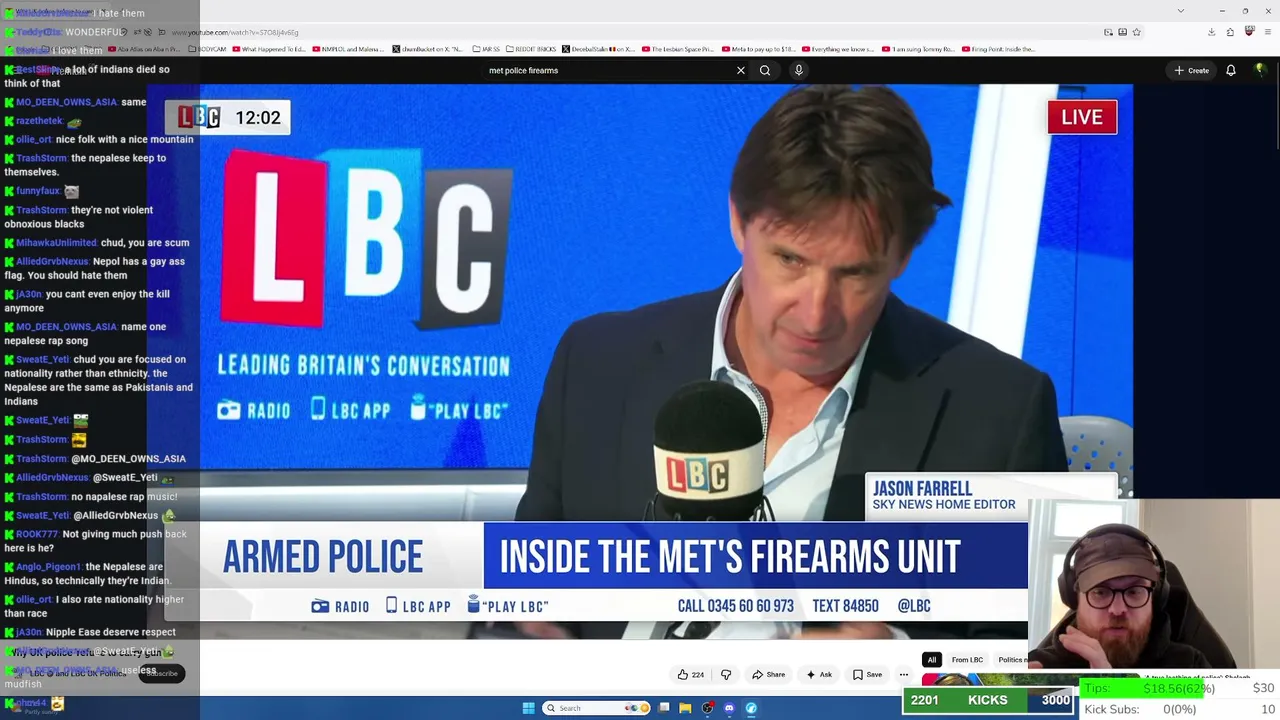Open Task View on the taskbar
This screenshot has width=1280, height=720.
coord(663,708)
